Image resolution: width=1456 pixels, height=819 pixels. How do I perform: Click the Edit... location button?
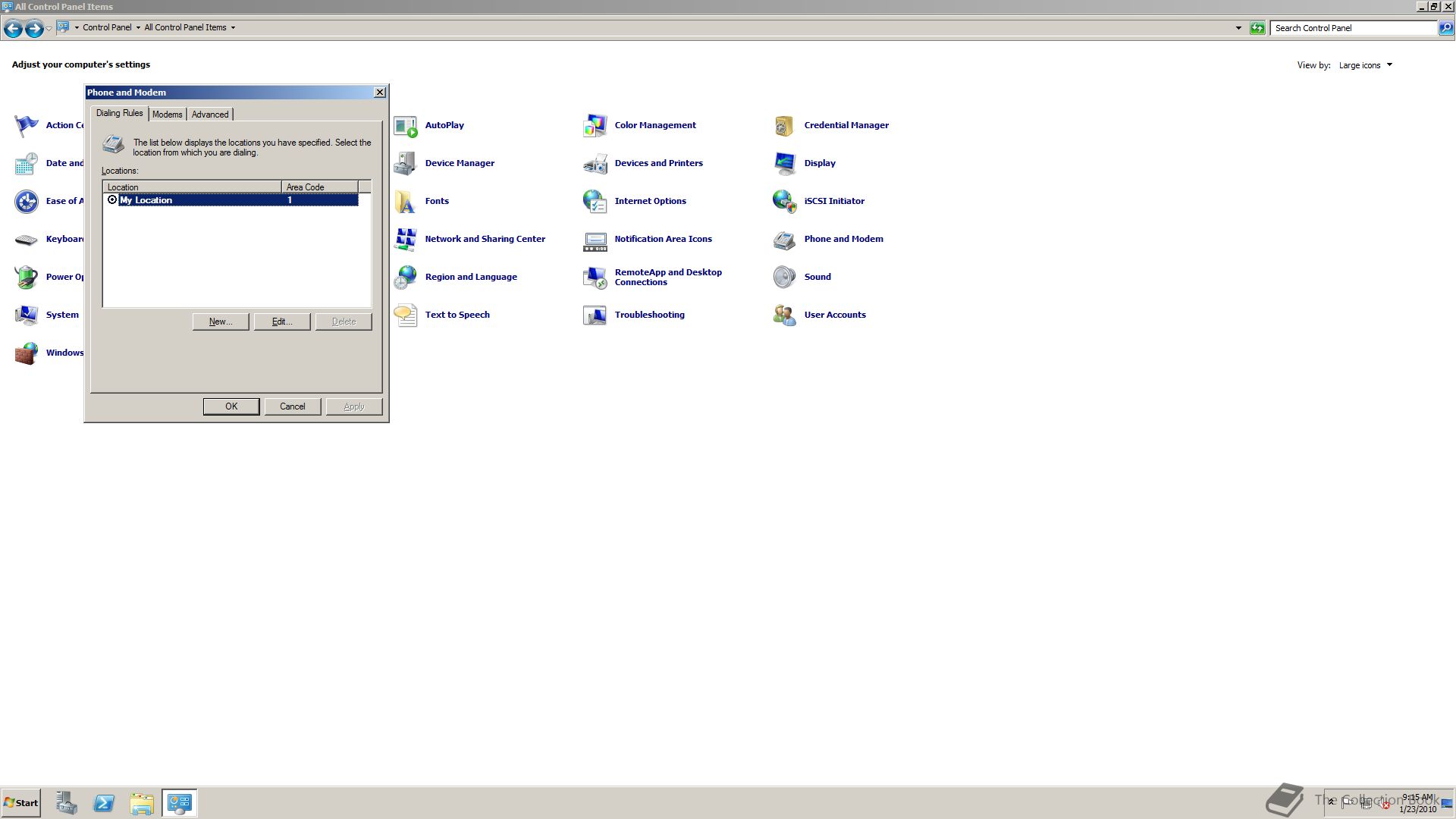[x=281, y=322]
